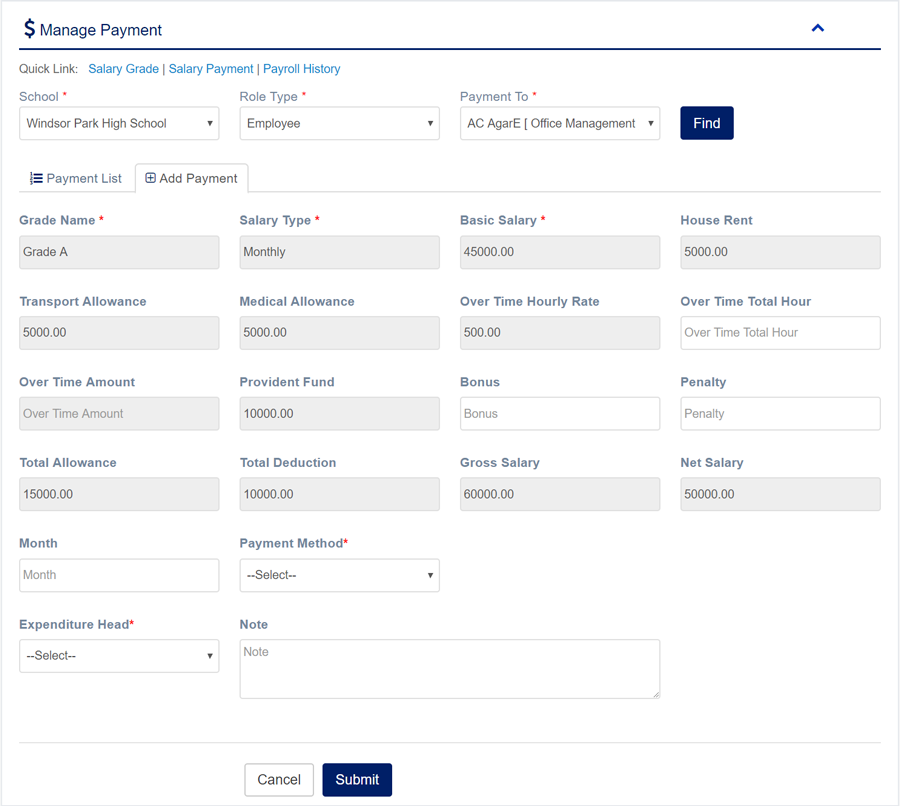Collapse the Manage Payment panel chevron
900x806 pixels.
[x=817, y=29]
